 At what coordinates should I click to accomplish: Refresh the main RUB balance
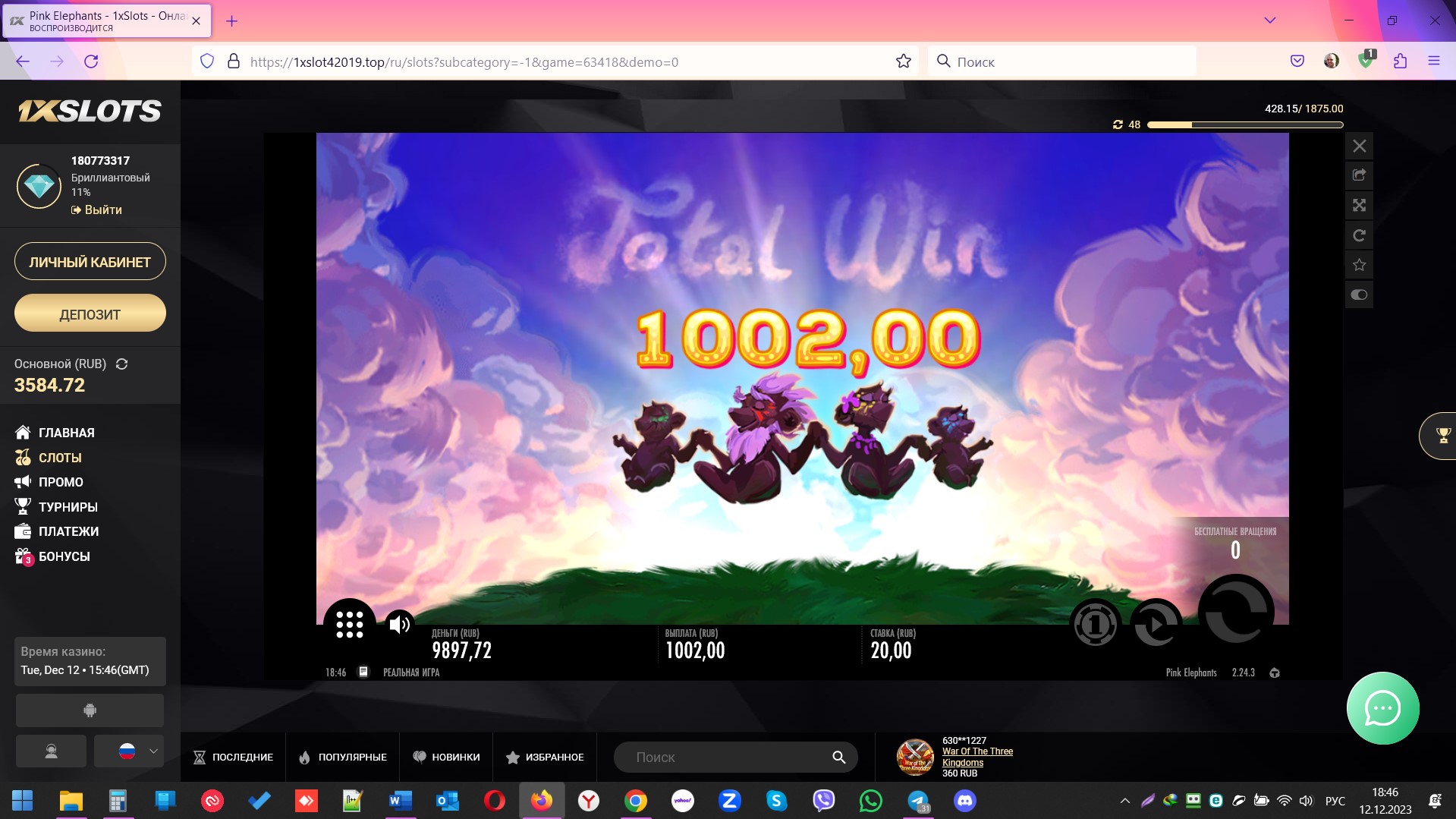click(x=121, y=364)
